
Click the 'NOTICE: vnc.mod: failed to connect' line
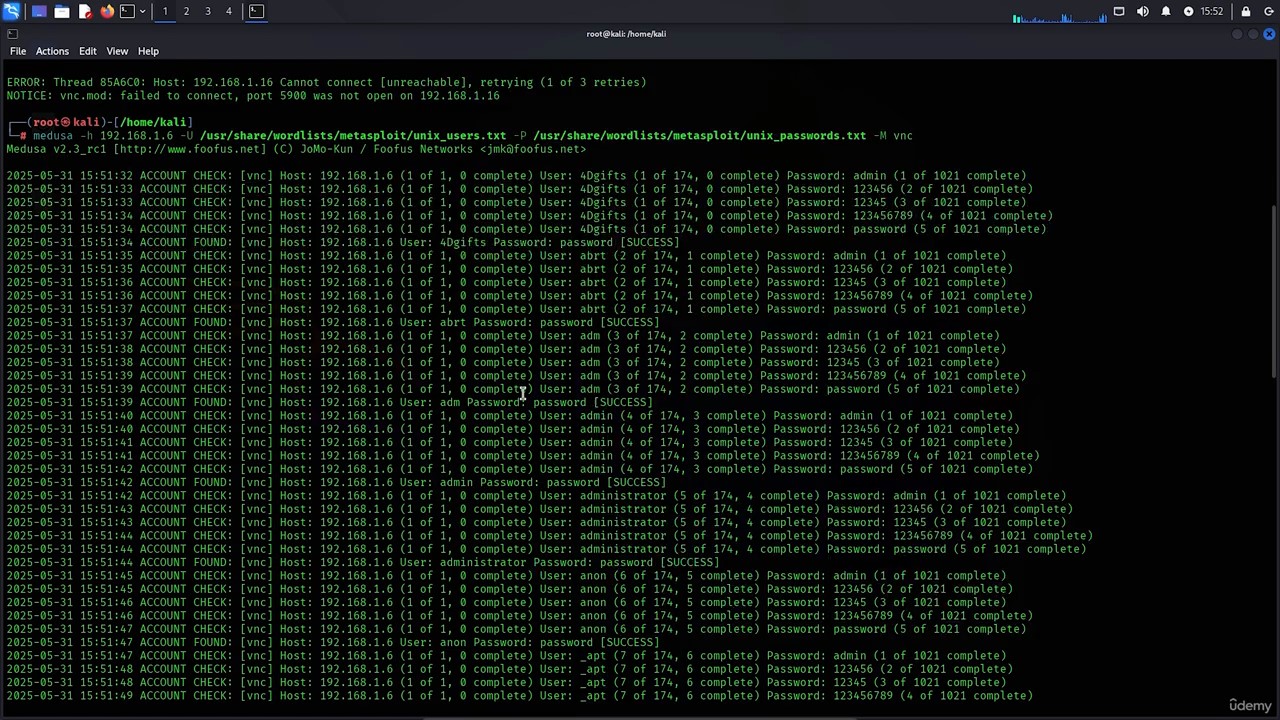(253, 96)
